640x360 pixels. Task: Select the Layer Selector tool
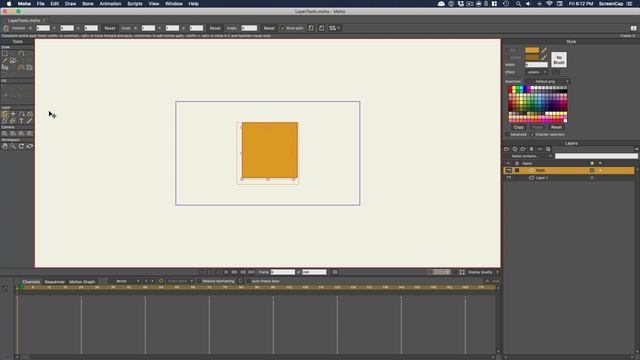tap(13, 121)
